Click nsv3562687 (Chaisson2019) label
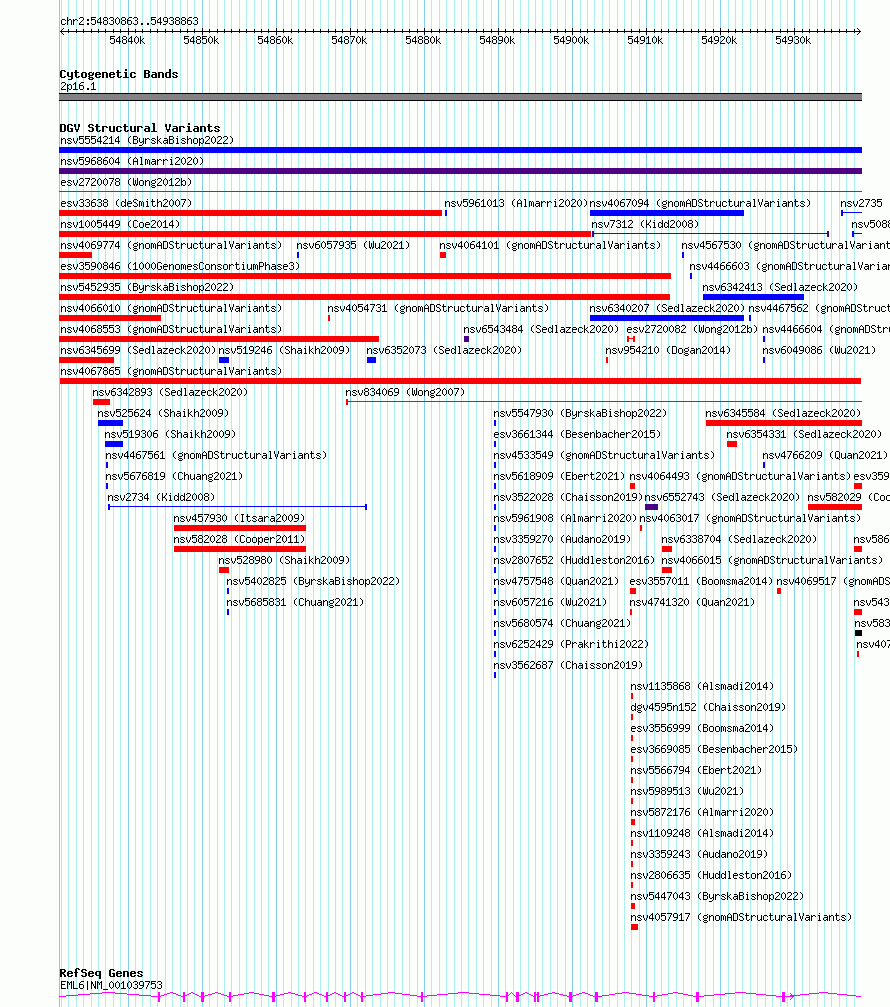 pos(568,665)
